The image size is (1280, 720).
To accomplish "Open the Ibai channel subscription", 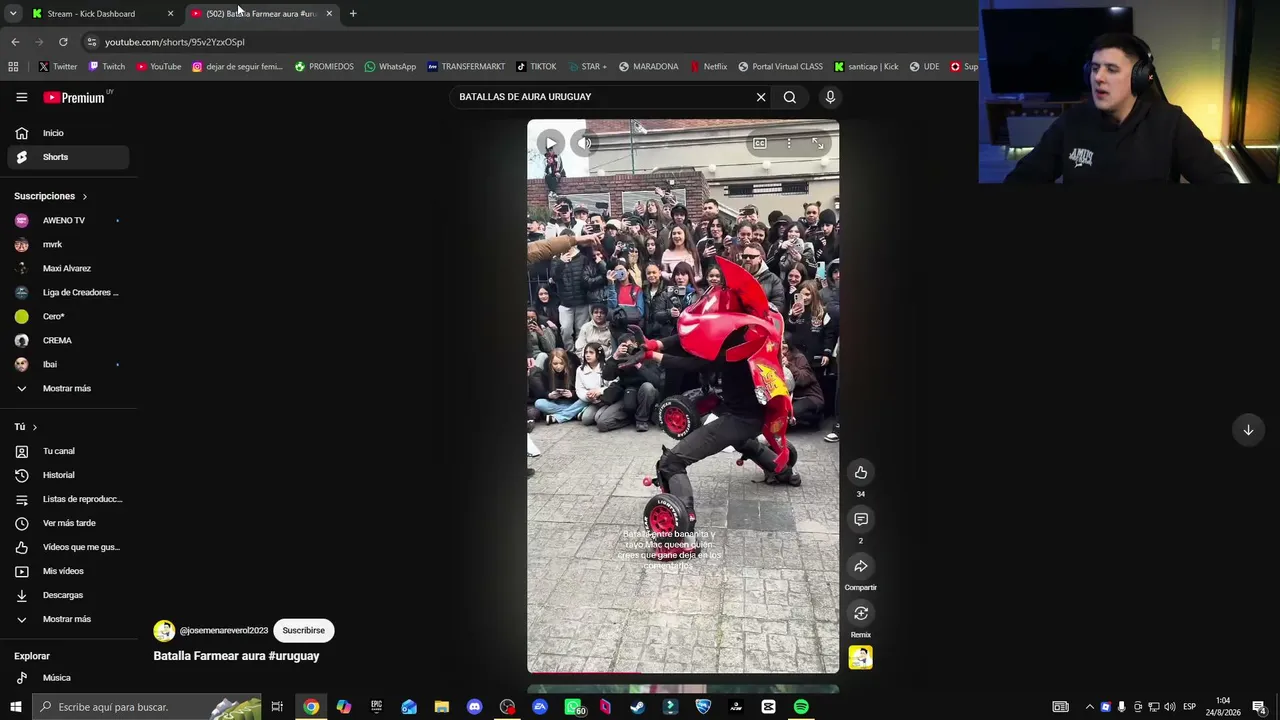I will (x=68, y=364).
